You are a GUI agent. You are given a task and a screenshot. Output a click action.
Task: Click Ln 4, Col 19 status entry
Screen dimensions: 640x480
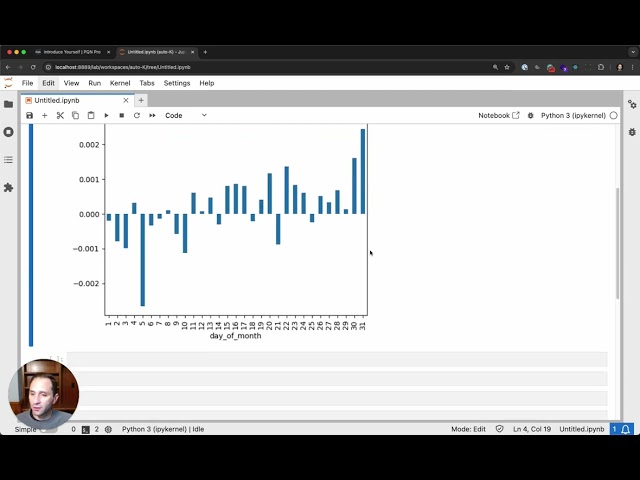532,429
